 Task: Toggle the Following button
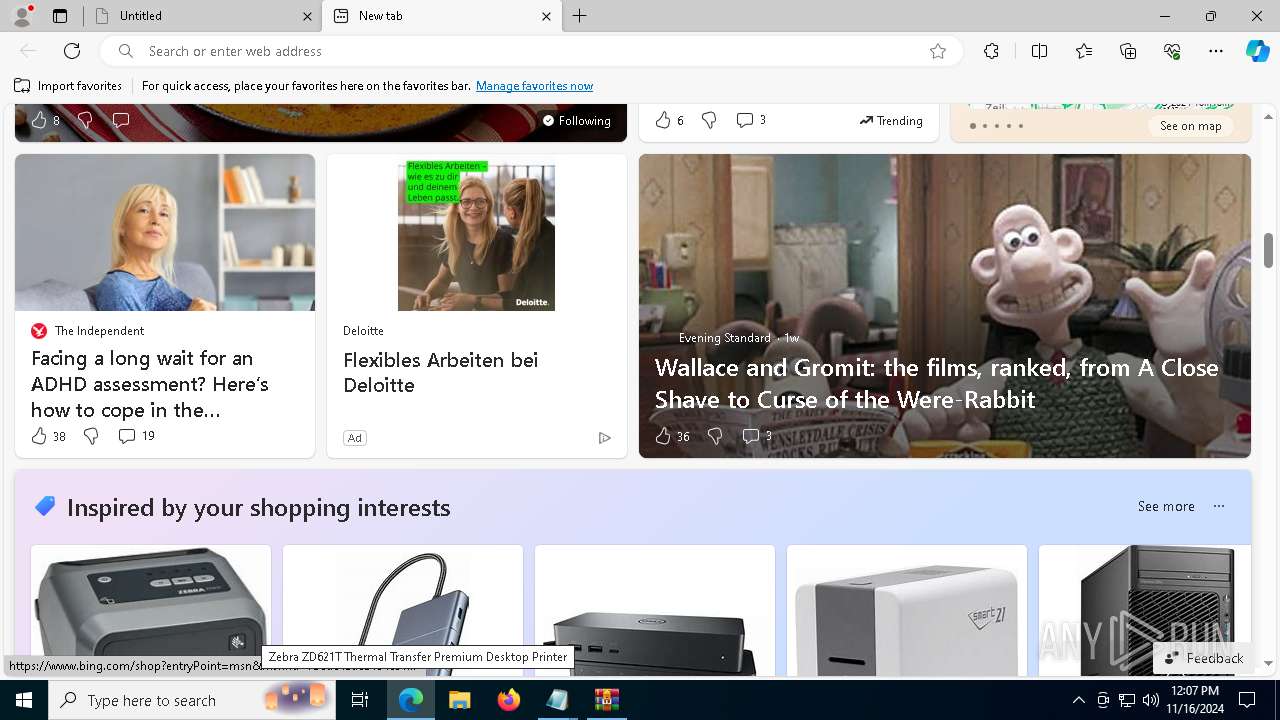[576, 120]
